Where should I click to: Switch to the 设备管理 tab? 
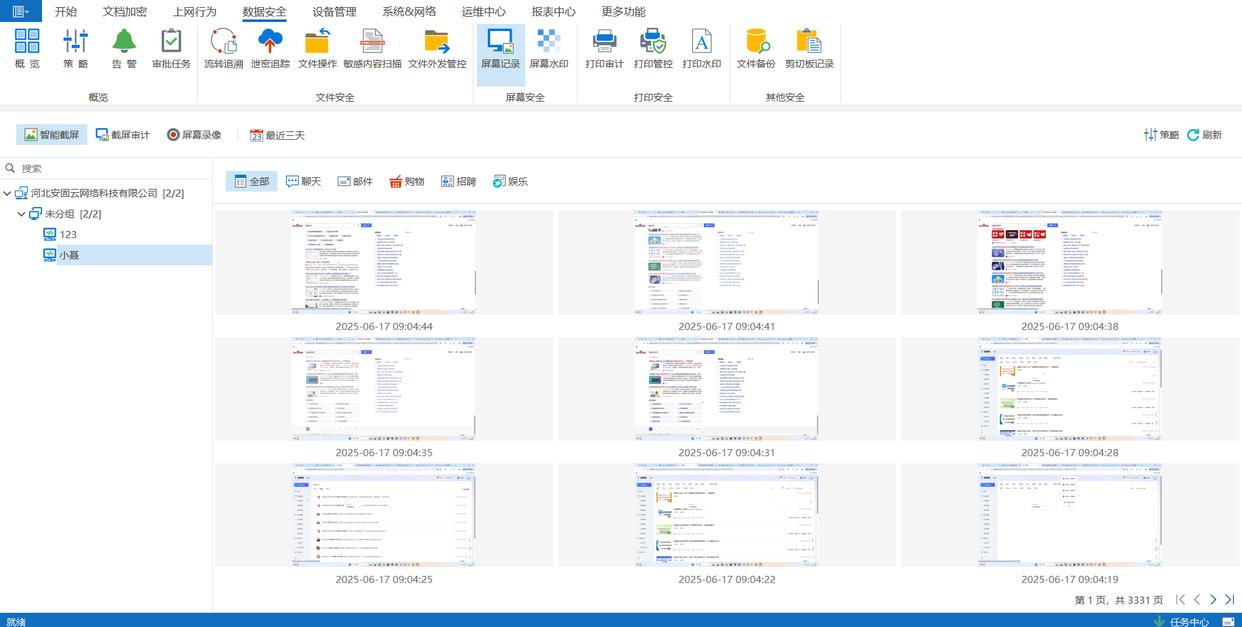coord(334,12)
